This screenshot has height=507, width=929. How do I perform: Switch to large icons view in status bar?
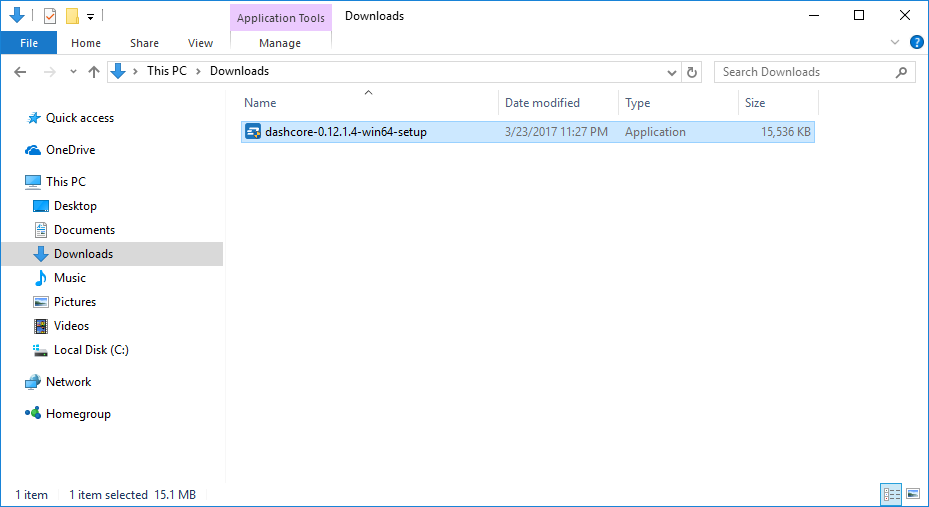point(912,494)
